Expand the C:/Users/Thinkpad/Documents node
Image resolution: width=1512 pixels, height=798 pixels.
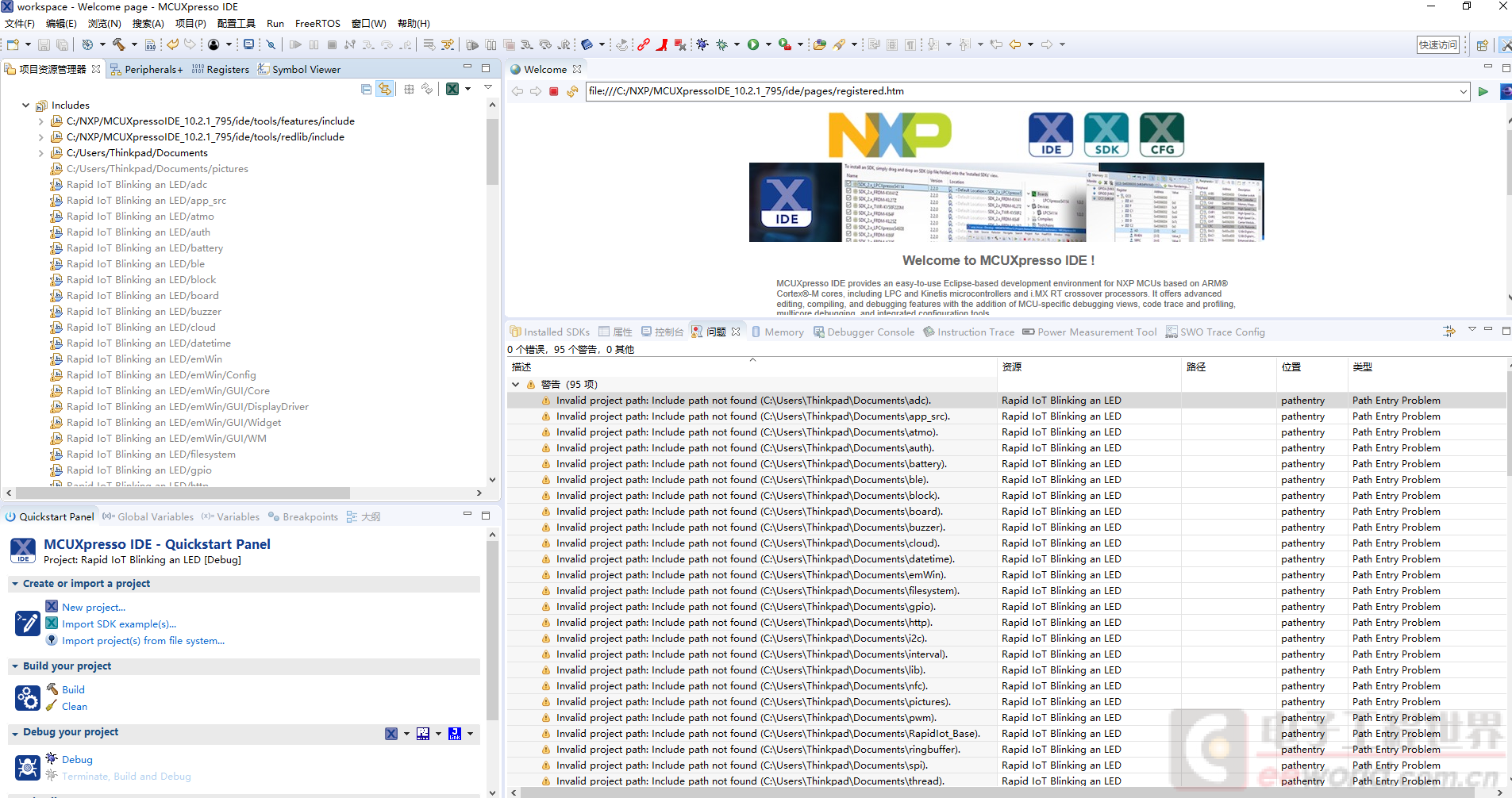pos(41,153)
